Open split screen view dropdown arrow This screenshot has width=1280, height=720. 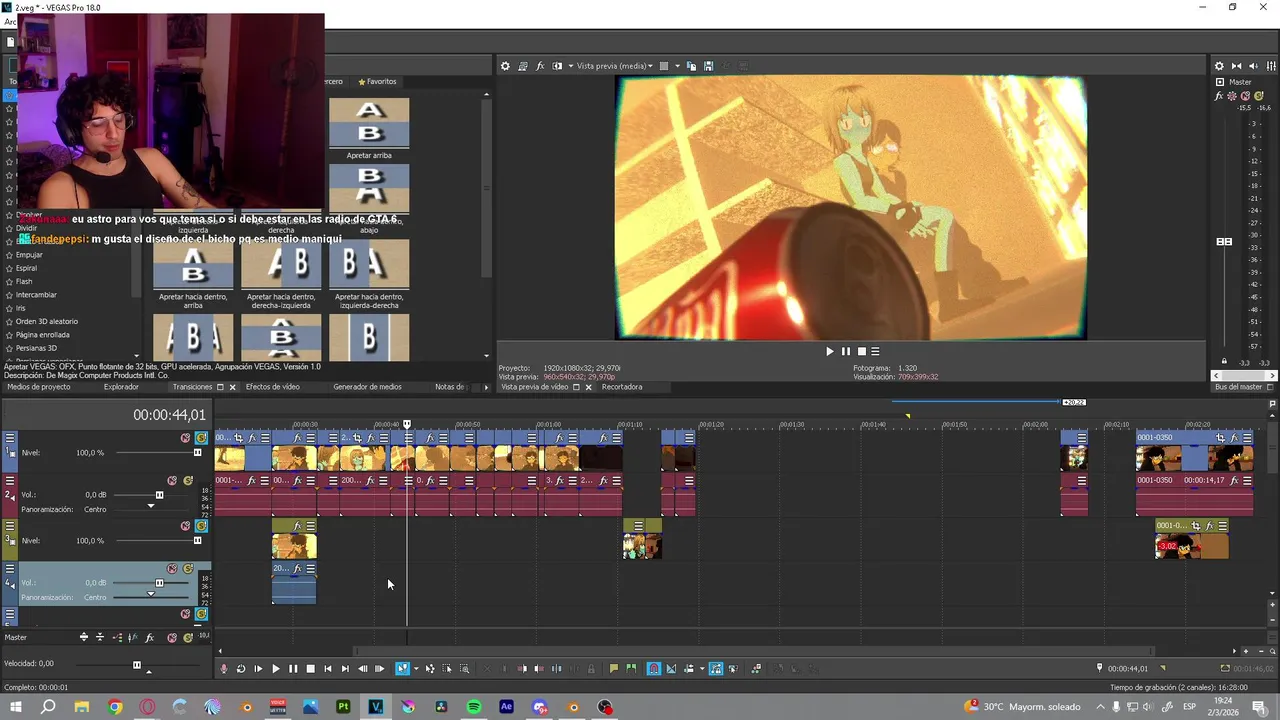(x=571, y=66)
